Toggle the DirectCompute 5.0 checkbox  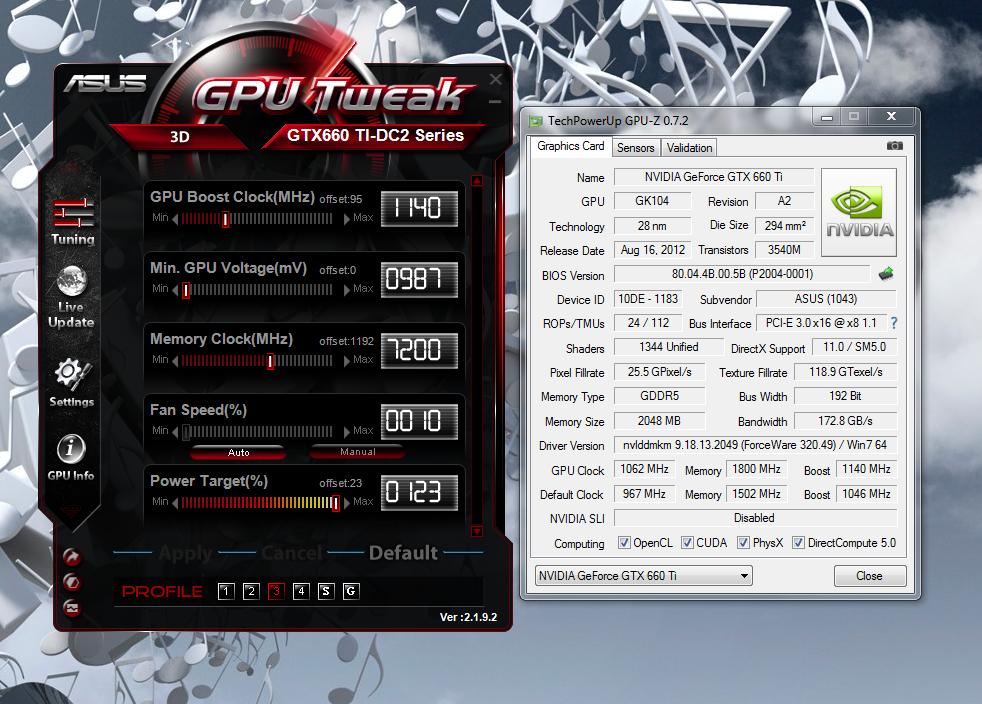798,542
